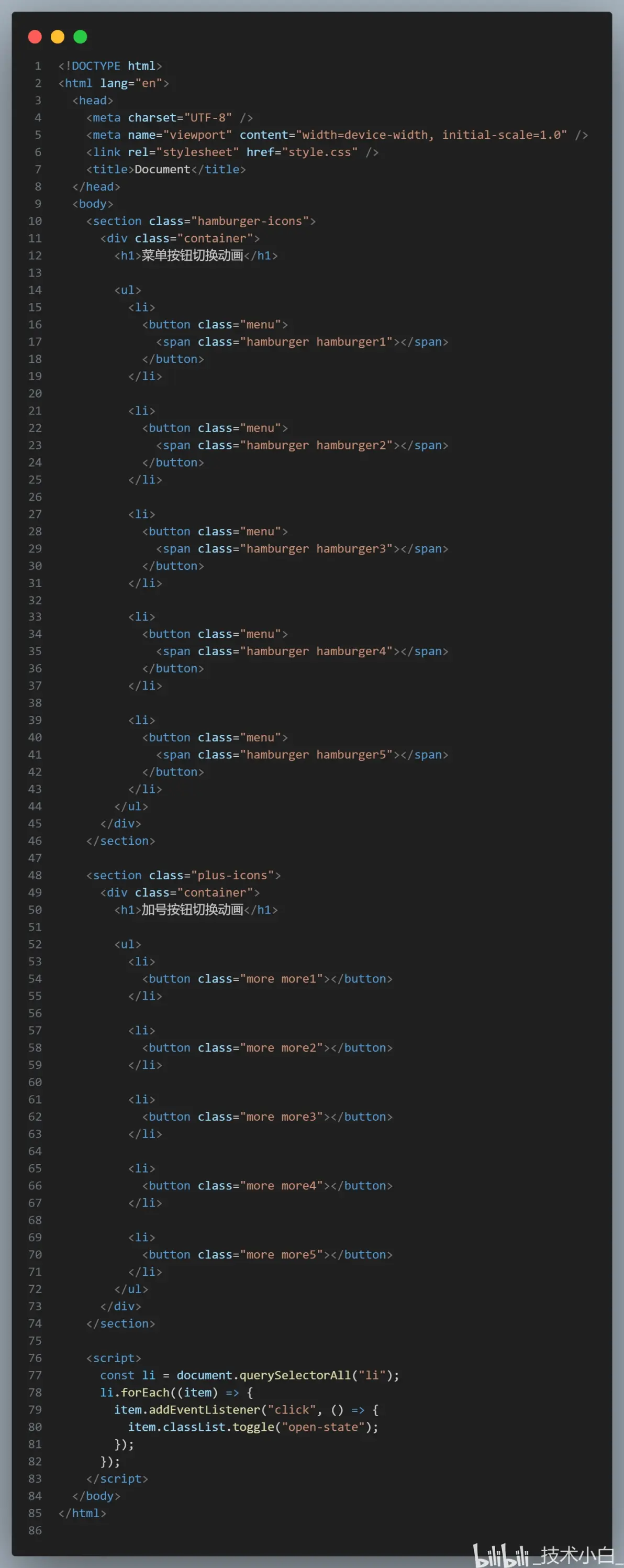
Task: Click the button class="more more1" line
Action: click(268, 979)
